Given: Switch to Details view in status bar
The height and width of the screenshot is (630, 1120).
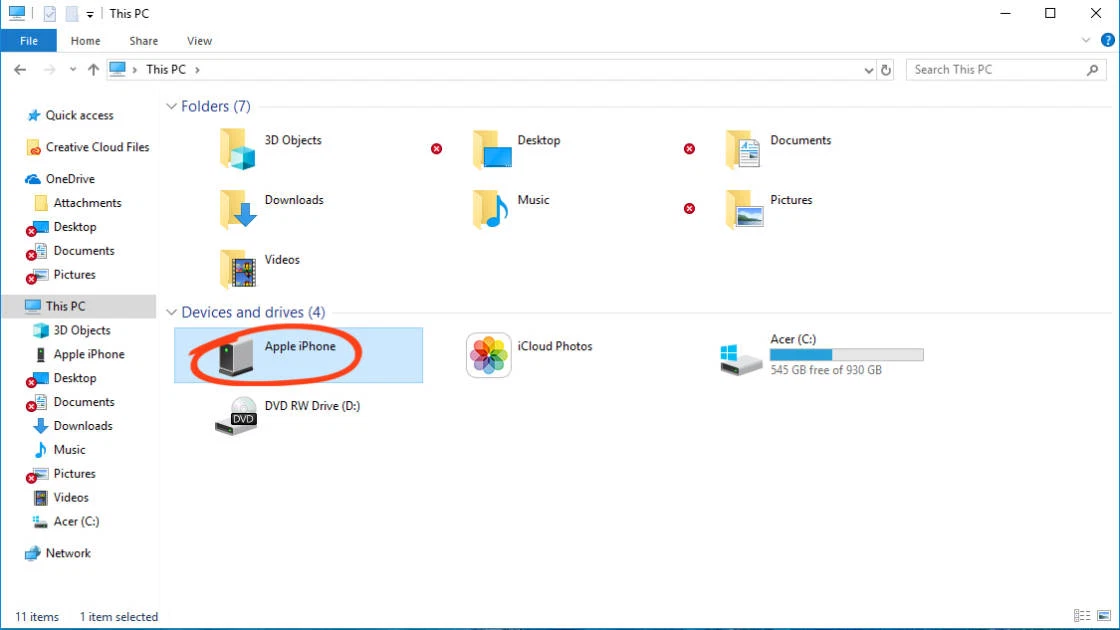Looking at the screenshot, I should point(1081,615).
